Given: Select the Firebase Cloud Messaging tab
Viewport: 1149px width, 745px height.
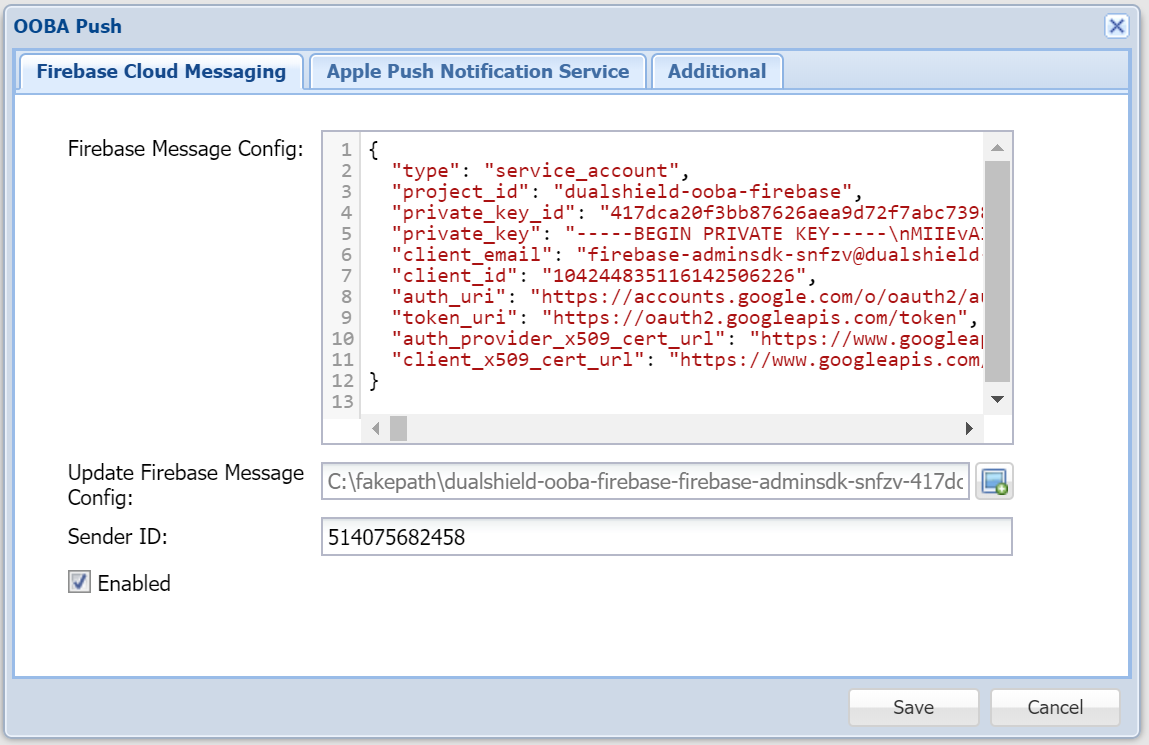Looking at the screenshot, I should point(161,72).
